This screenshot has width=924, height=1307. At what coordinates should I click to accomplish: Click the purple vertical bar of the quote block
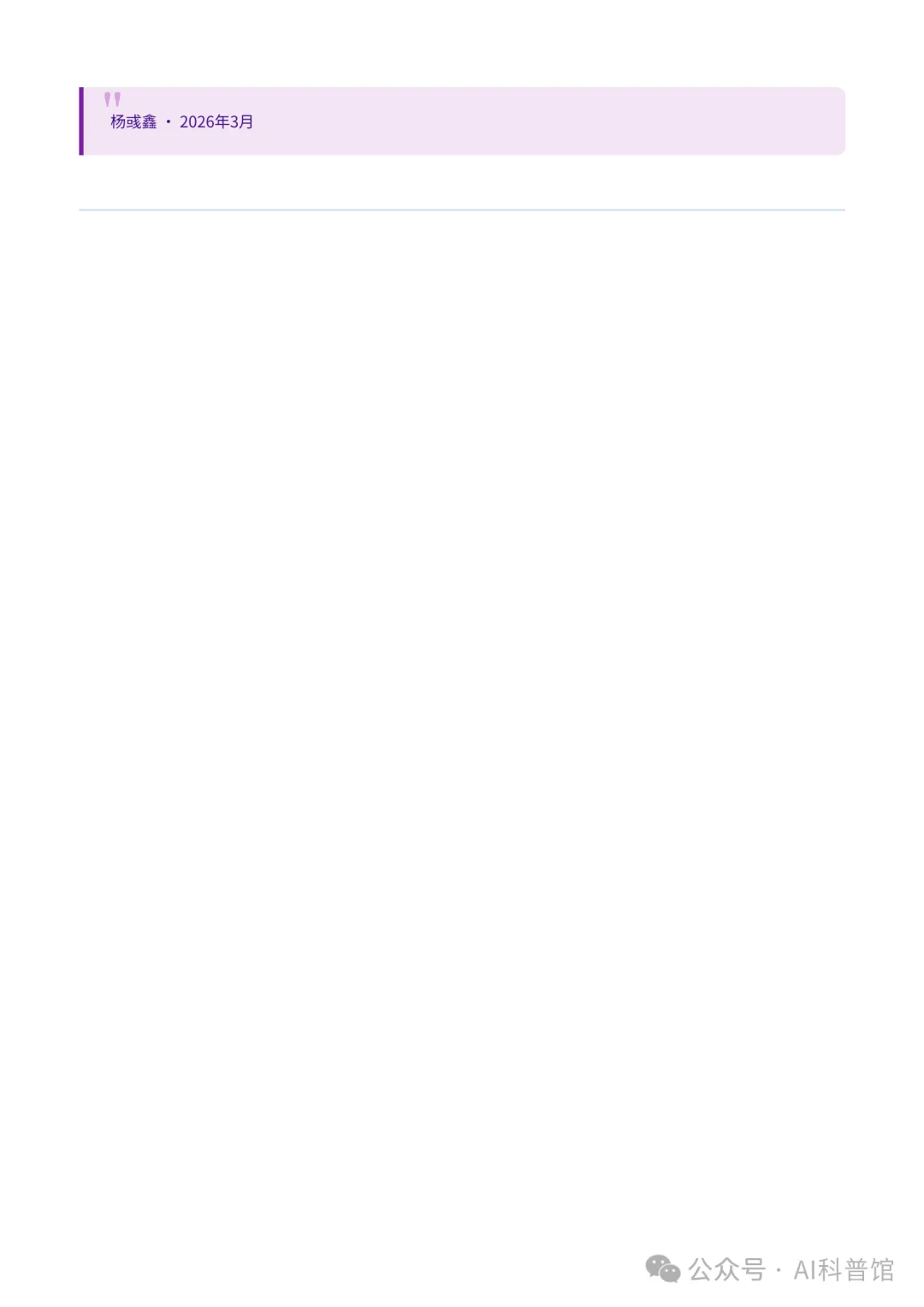pyautogui.click(x=81, y=121)
